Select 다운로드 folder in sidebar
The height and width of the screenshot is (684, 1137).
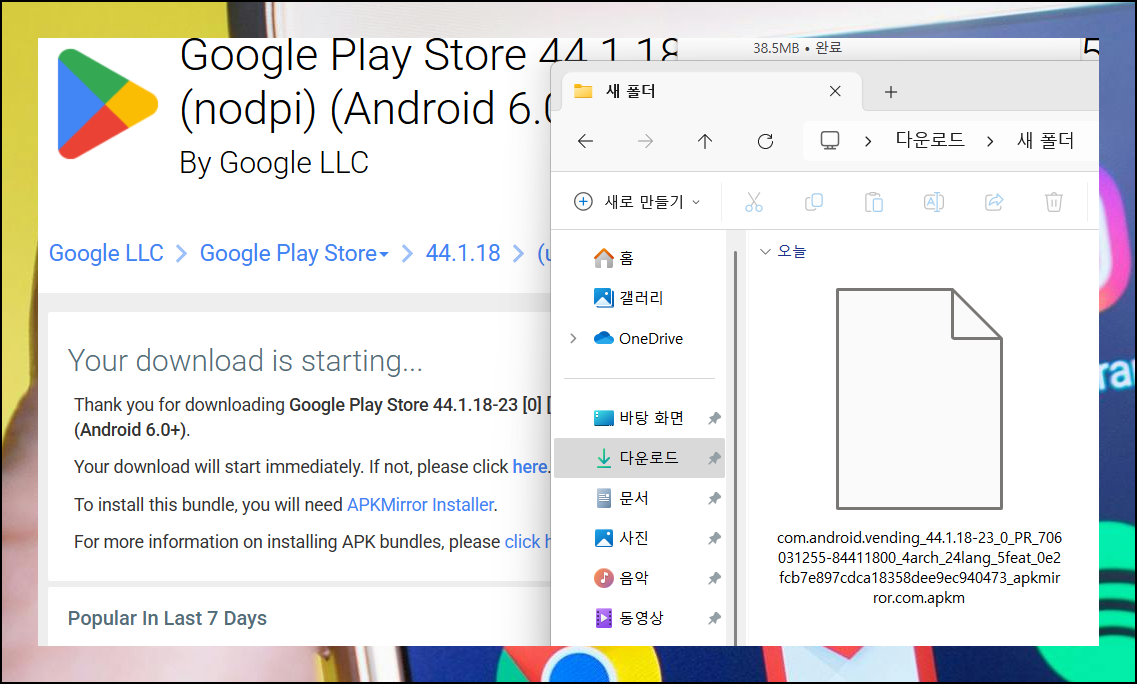639,458
